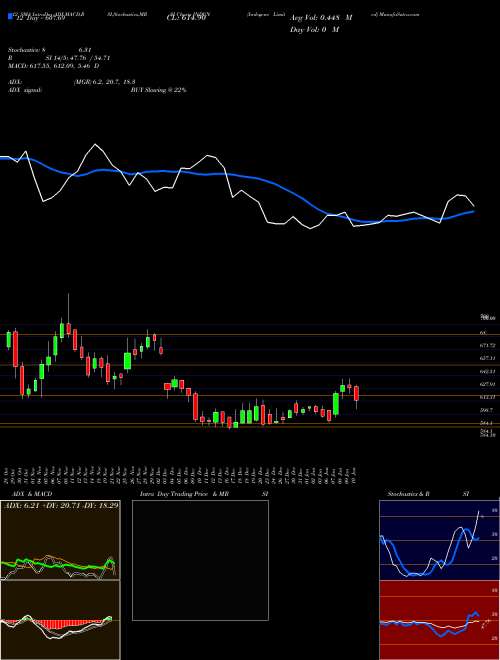500x660 pixels.
Task: Select the Stochastics: 8 reading line
Action: coord(50,50)
